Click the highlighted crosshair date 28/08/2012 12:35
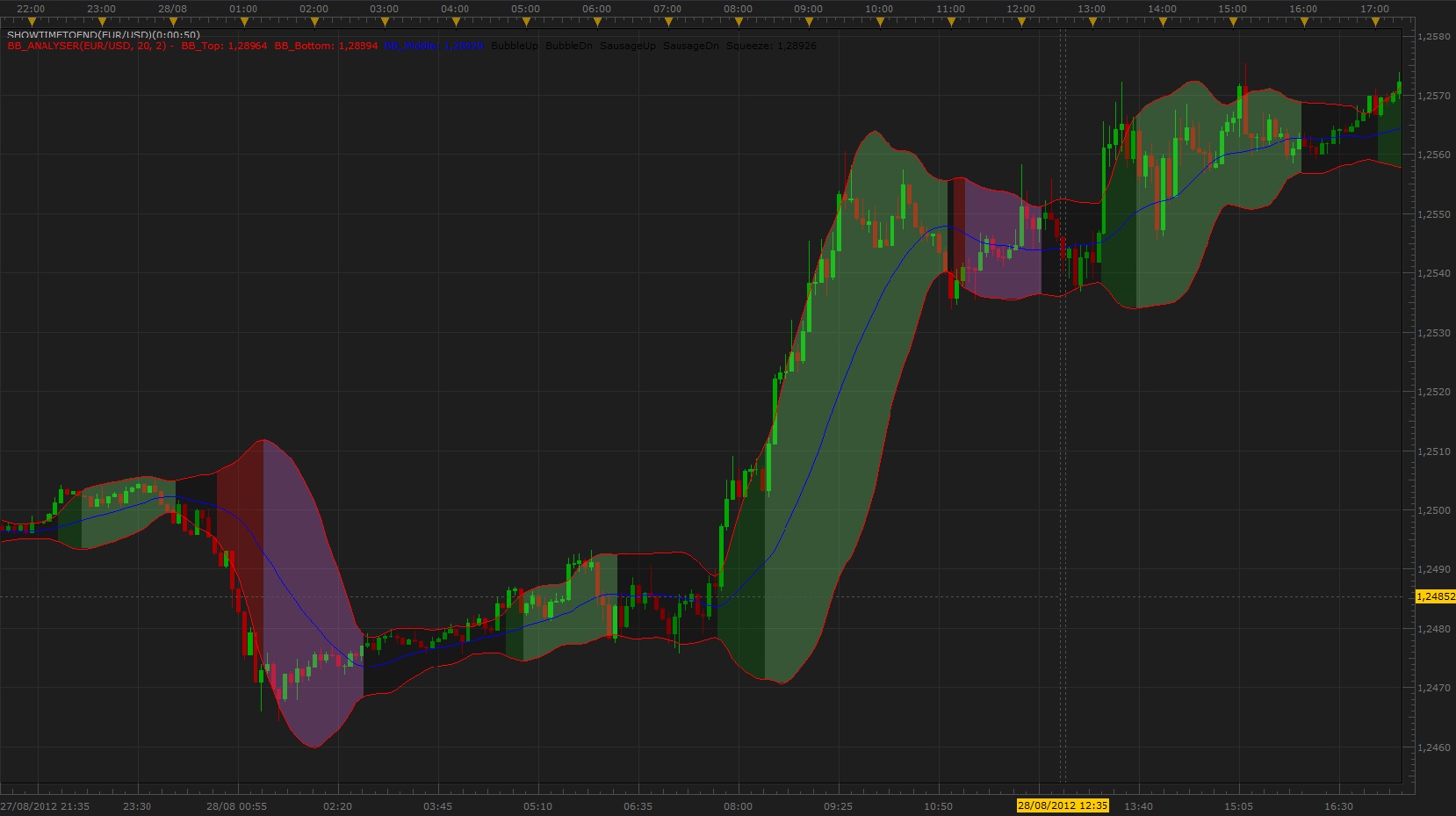 pos(1063,805)
